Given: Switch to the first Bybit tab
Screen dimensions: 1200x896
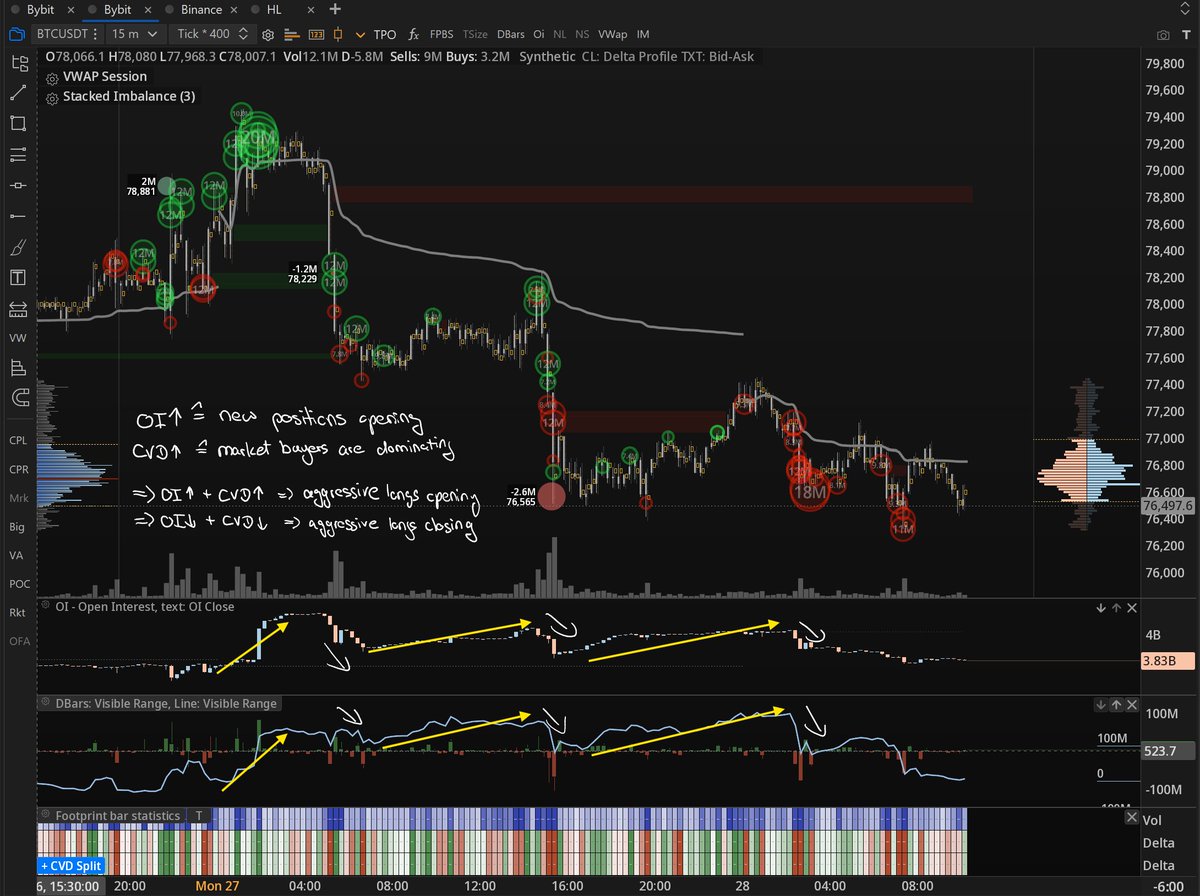Looking at the screenshot, I should click(x=40, y=8).
